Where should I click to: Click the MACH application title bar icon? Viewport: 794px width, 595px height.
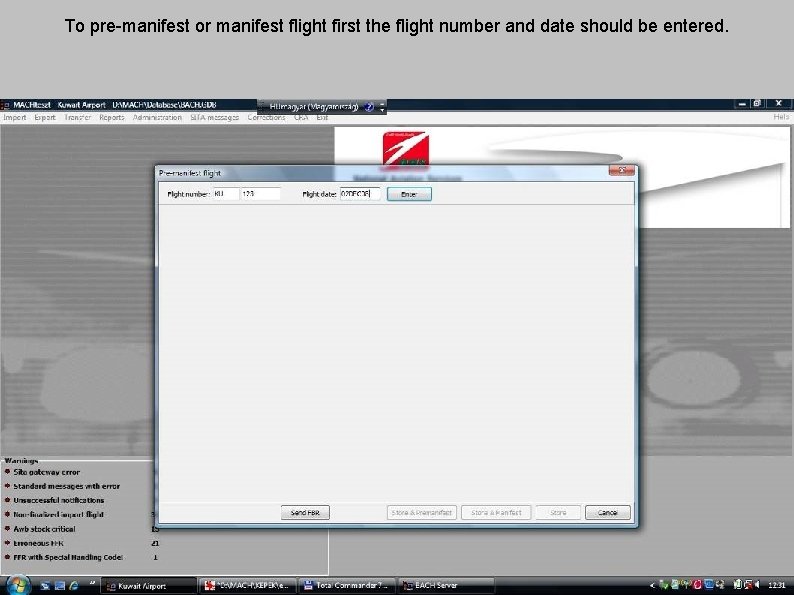coord(6,105)
